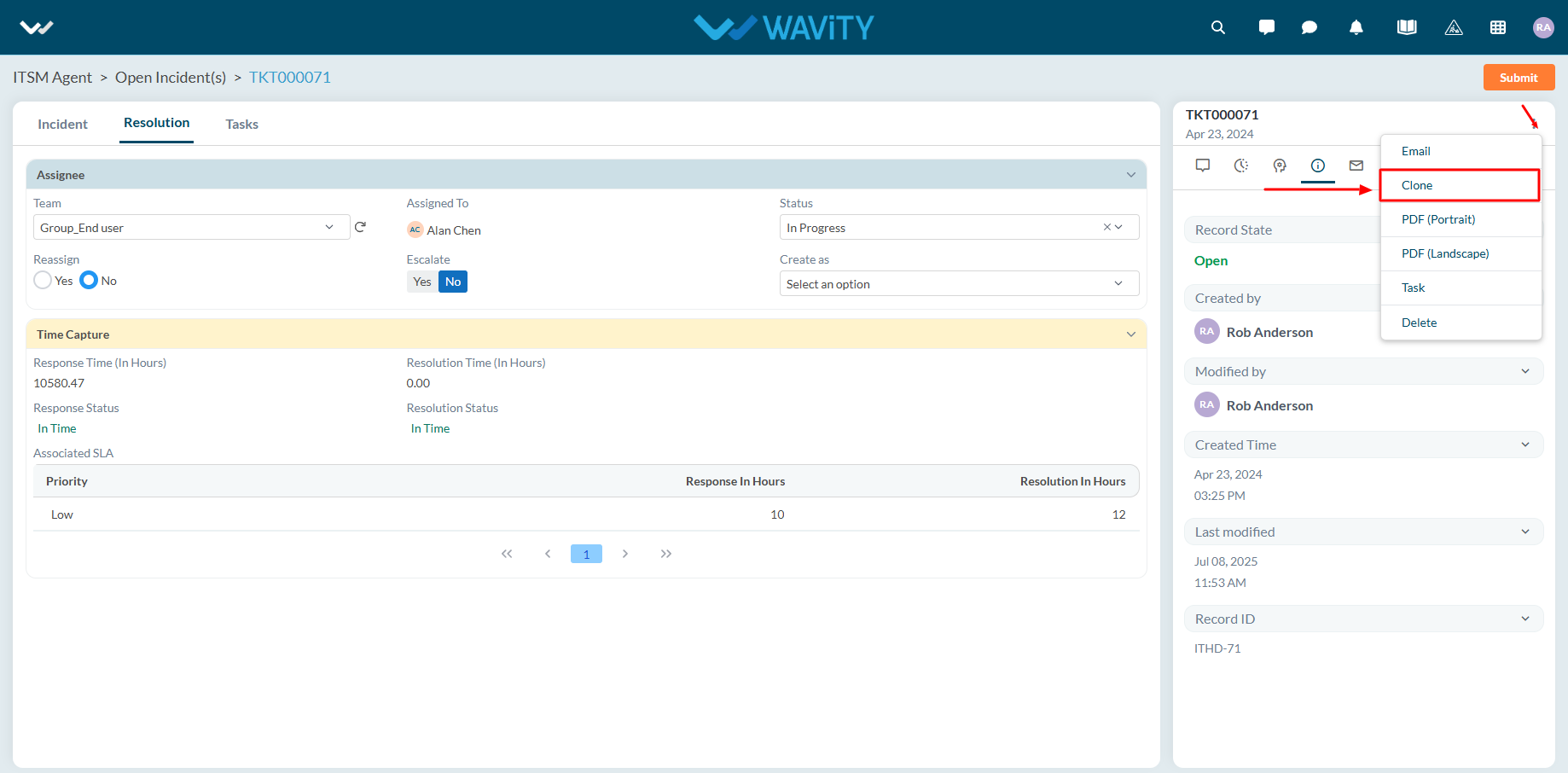Select No radio for Reassign

[x=89, y=280]
